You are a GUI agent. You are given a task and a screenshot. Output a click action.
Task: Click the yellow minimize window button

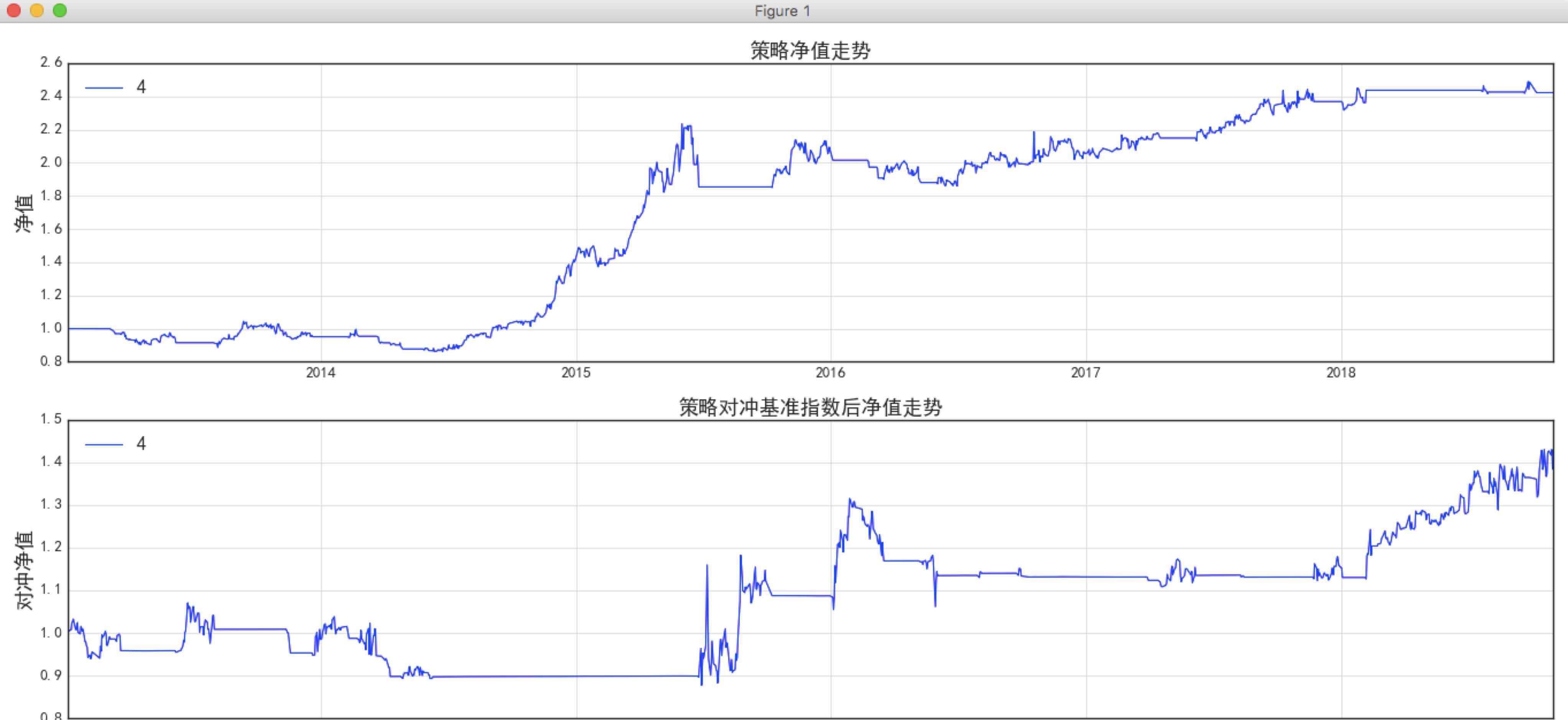pyautogui.click(x=36, y=10)
